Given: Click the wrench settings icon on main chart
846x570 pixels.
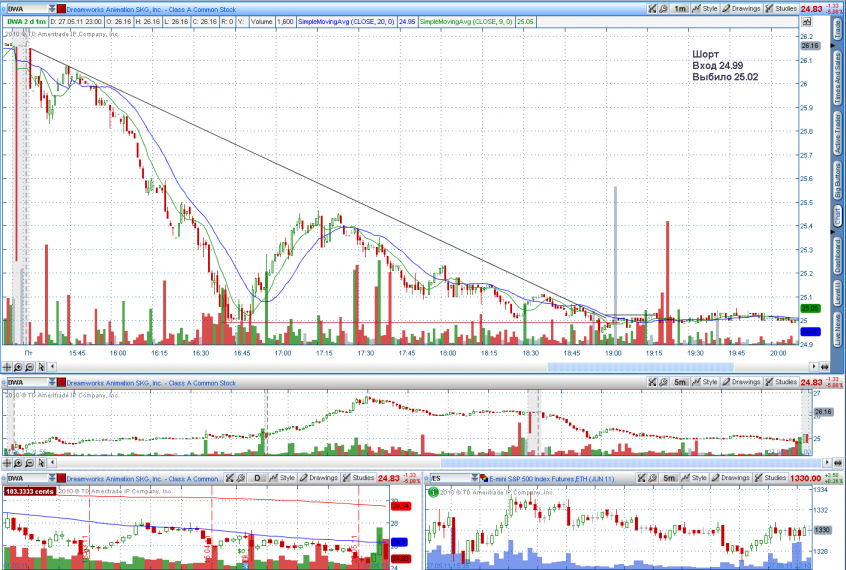Looking at the screenshot, I should pyautogui.click(x=653, y=8).
